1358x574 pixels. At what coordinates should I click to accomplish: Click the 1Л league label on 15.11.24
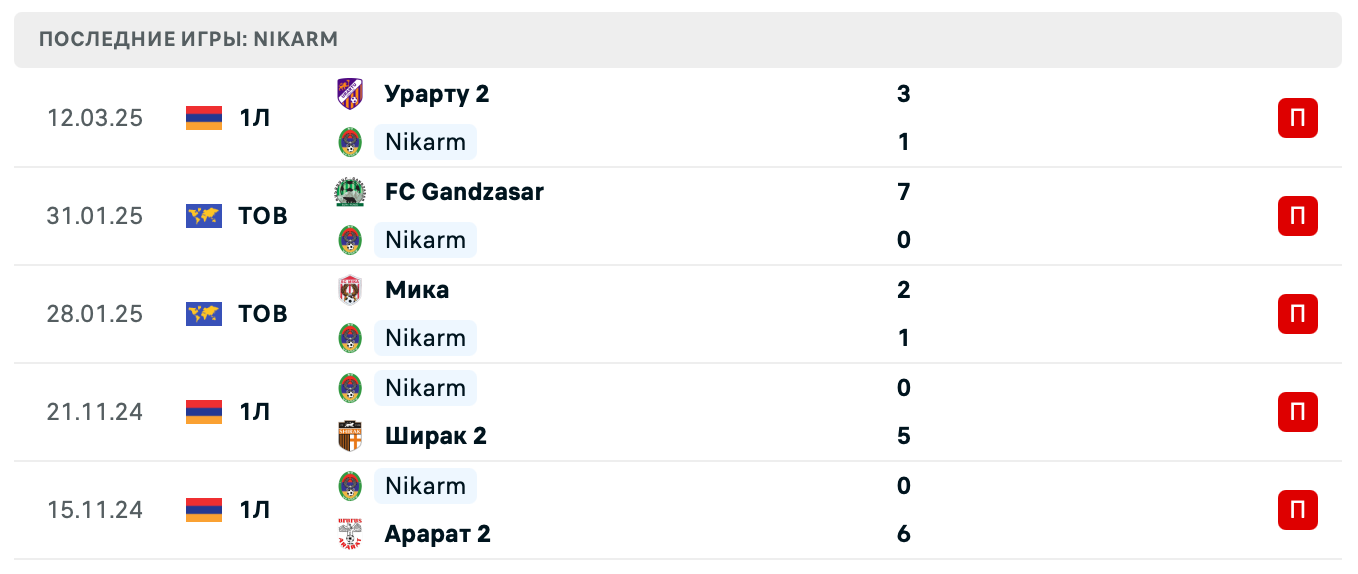tap(255, 510)
